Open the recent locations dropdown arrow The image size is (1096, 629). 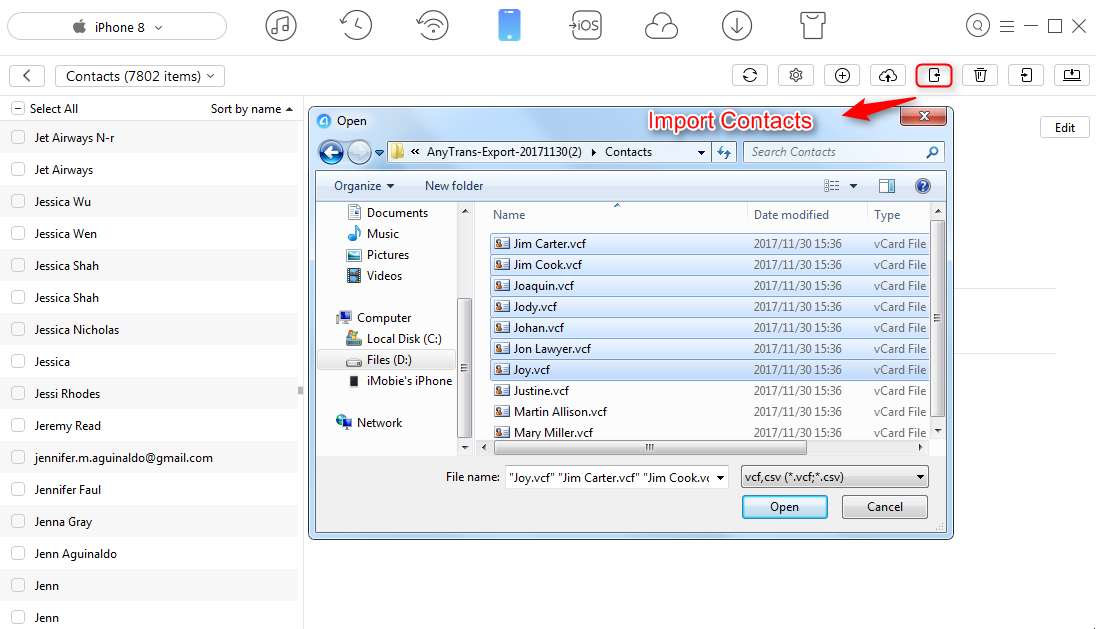pos(379,152)
